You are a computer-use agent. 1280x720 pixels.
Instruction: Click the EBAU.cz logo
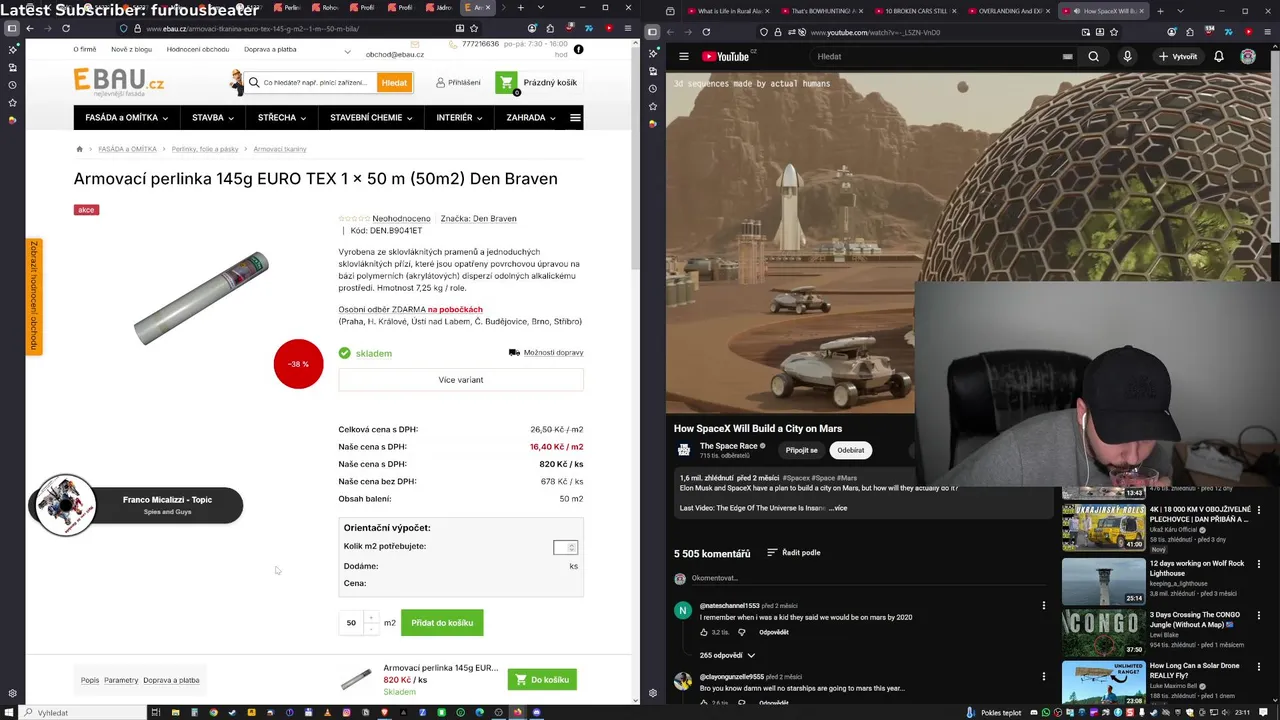pyautogui.click(x=119, y=81)
